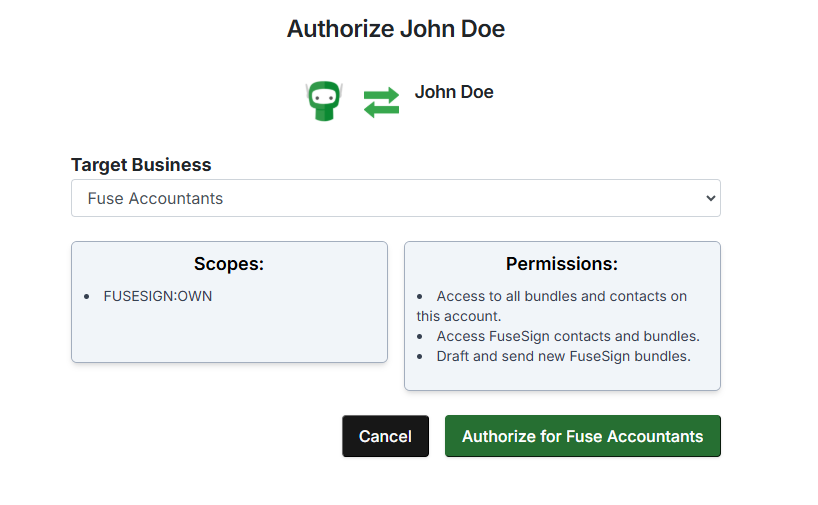
Task: Click the John Doe name beside arrows
Action: pos(454,92)
